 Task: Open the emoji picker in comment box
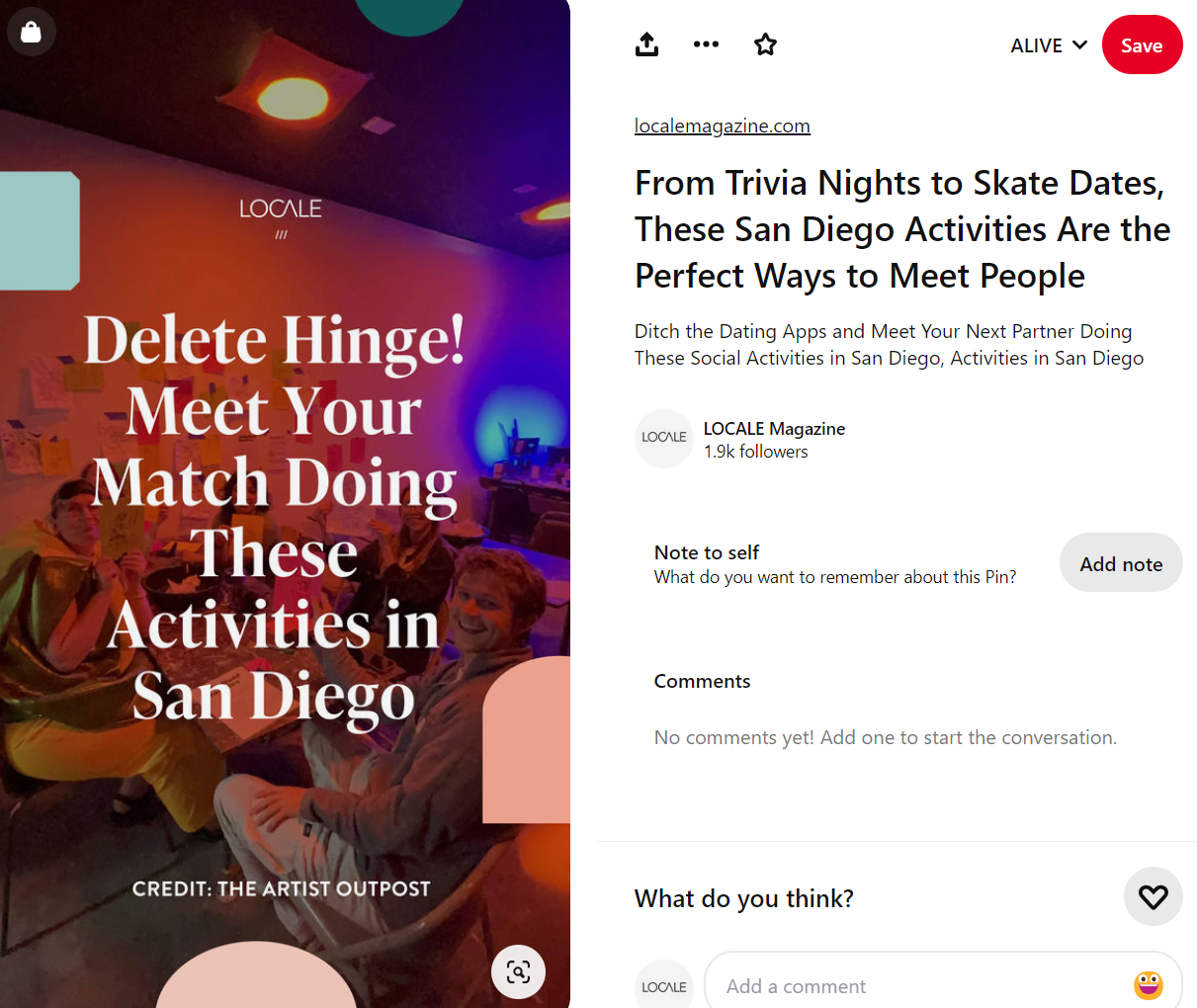[x=1148, y=985]
